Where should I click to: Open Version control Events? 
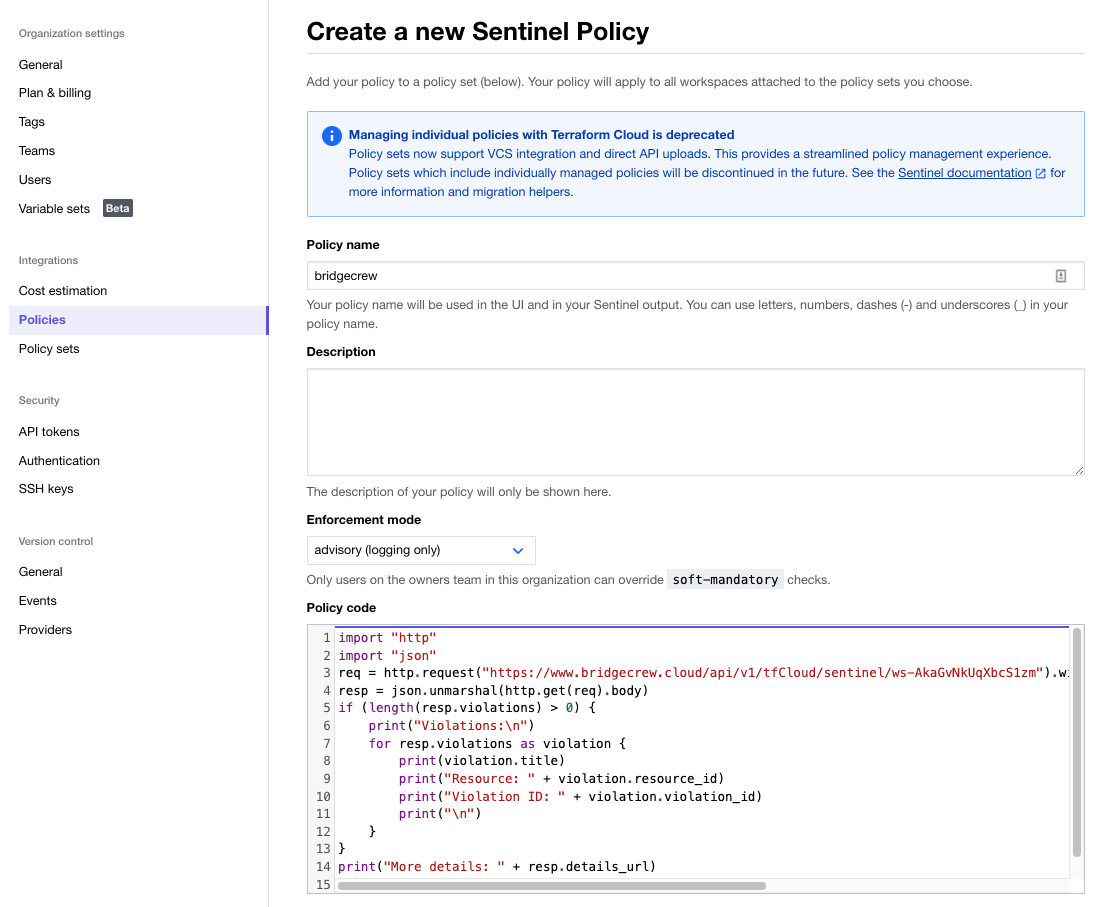[x=38, y=601]
